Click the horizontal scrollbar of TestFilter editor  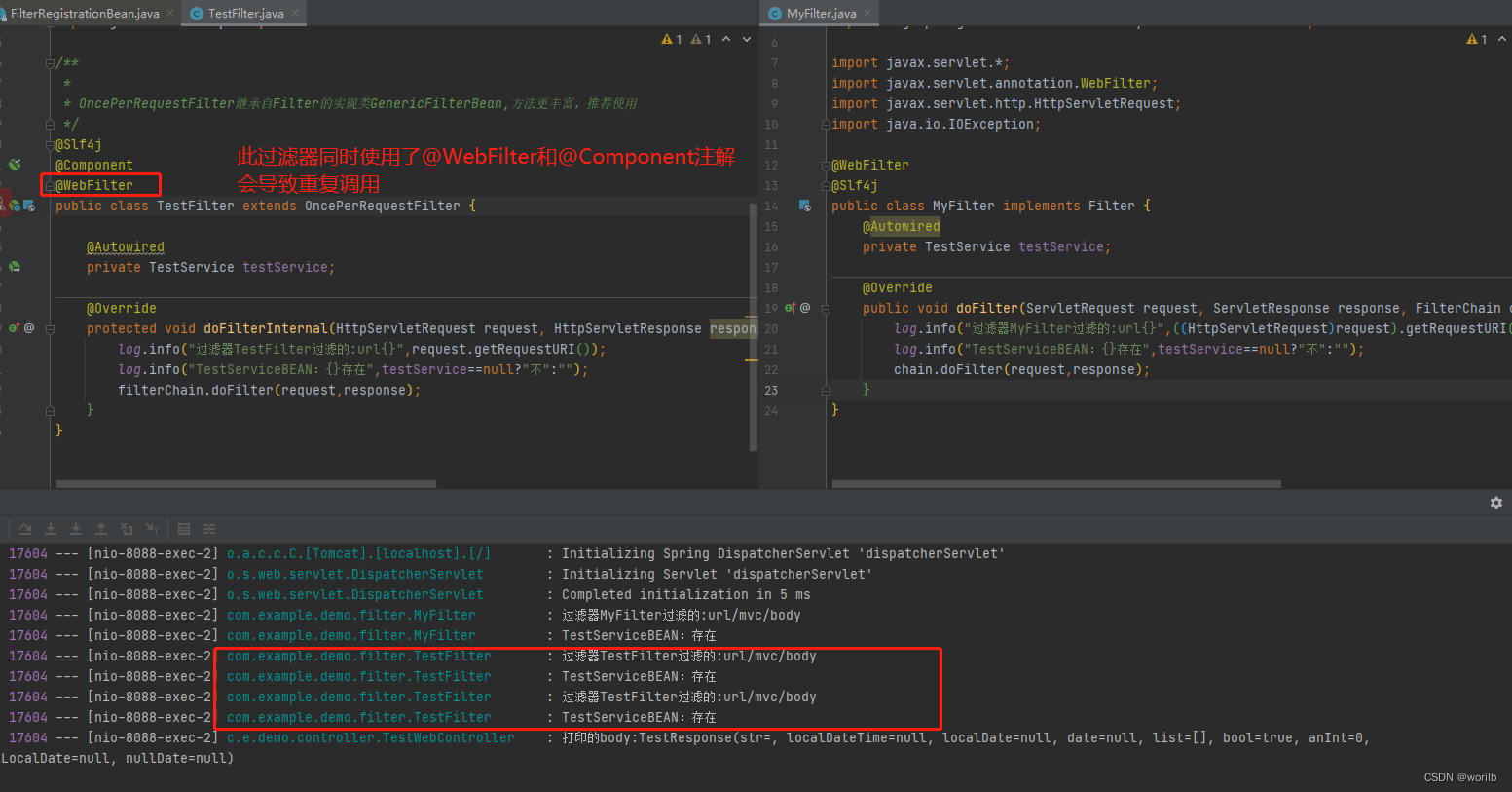[x=246, y=483]
